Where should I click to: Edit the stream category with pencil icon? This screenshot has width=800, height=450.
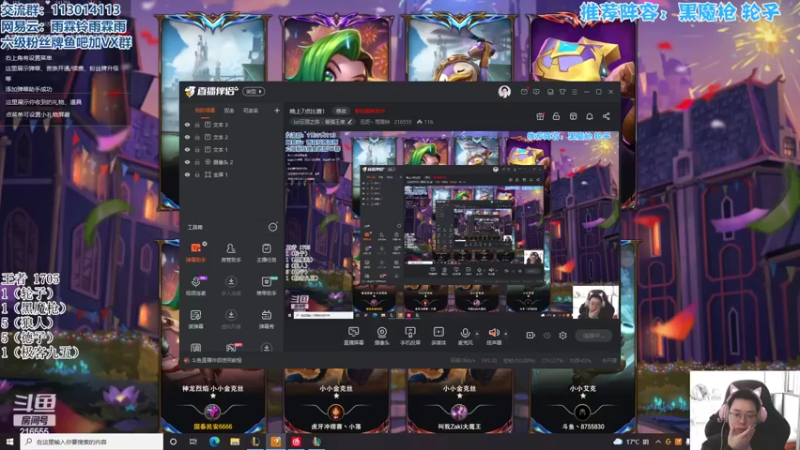coord(349,122)
